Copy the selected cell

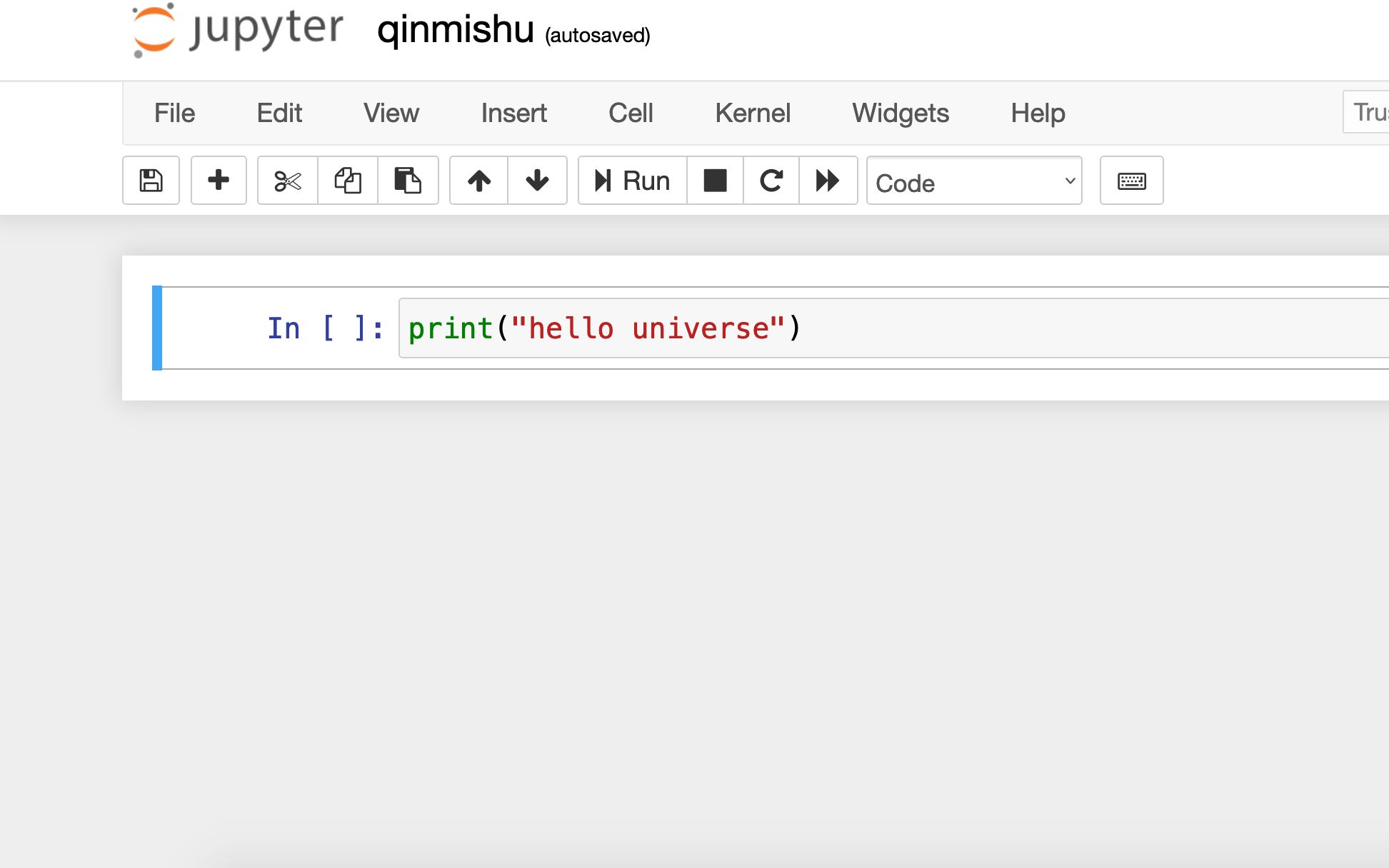348,181
